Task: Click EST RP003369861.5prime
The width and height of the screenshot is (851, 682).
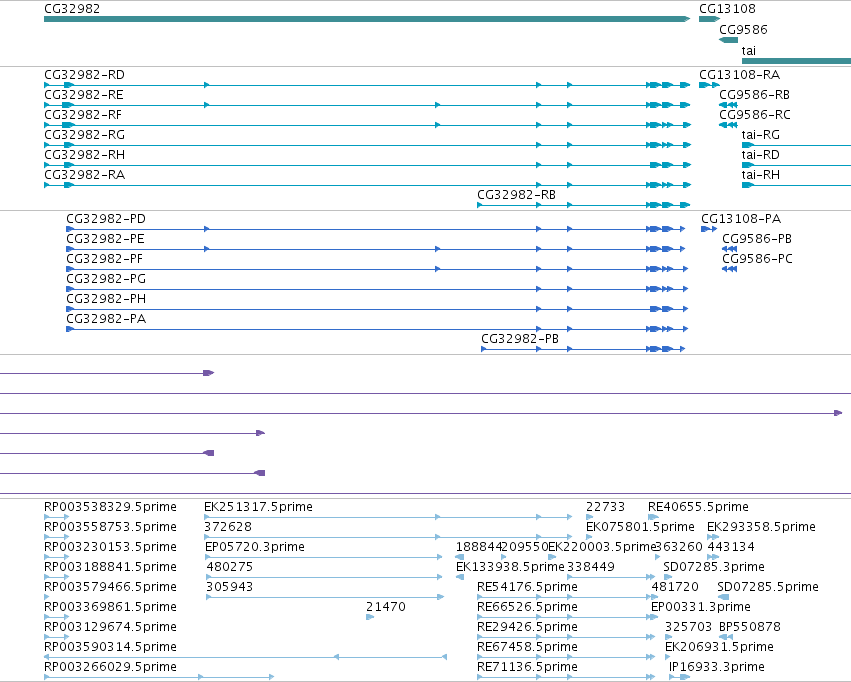Action: pyautogui.click(x=110, y=608)
